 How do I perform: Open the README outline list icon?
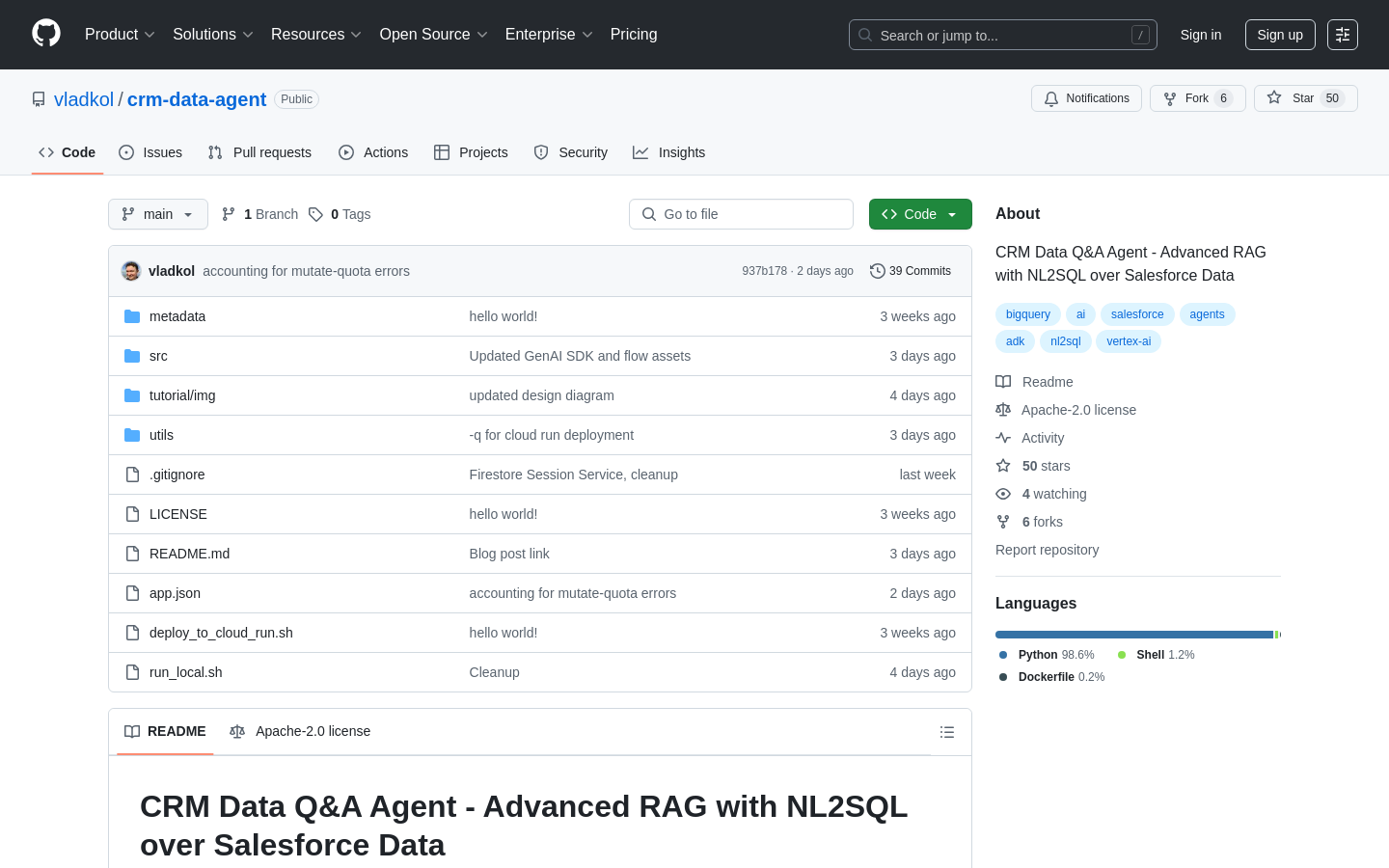[947, 732]
